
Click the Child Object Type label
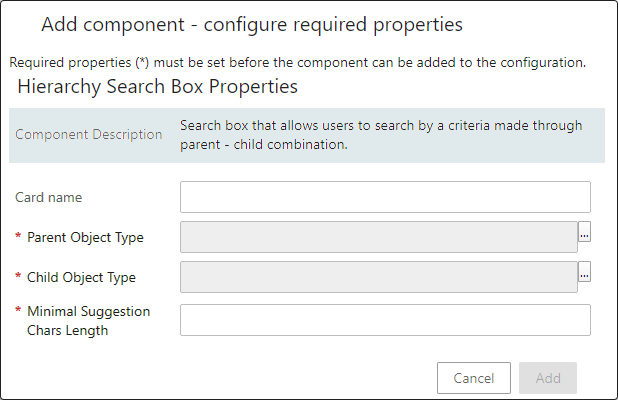pyautogui.click(x=81, y=277)
